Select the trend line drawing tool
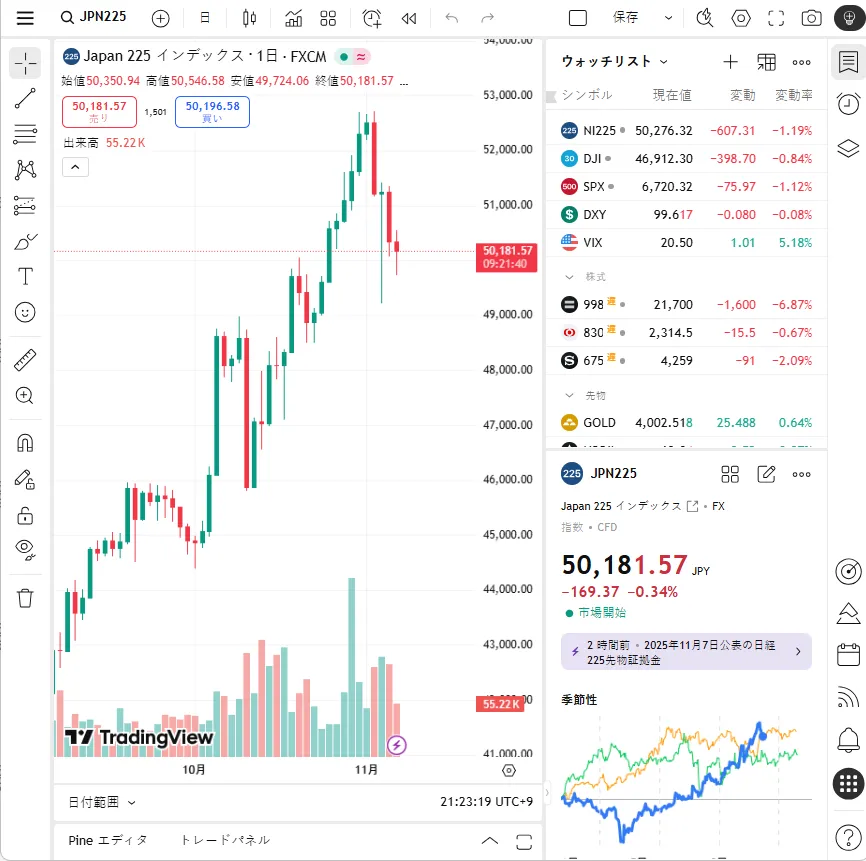This screenshot has height=861, width=866. point(25,97)
